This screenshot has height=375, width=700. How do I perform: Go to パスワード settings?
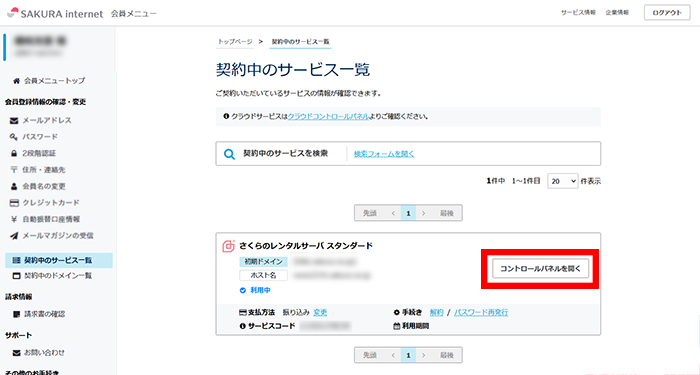click(x=40, y=137)
